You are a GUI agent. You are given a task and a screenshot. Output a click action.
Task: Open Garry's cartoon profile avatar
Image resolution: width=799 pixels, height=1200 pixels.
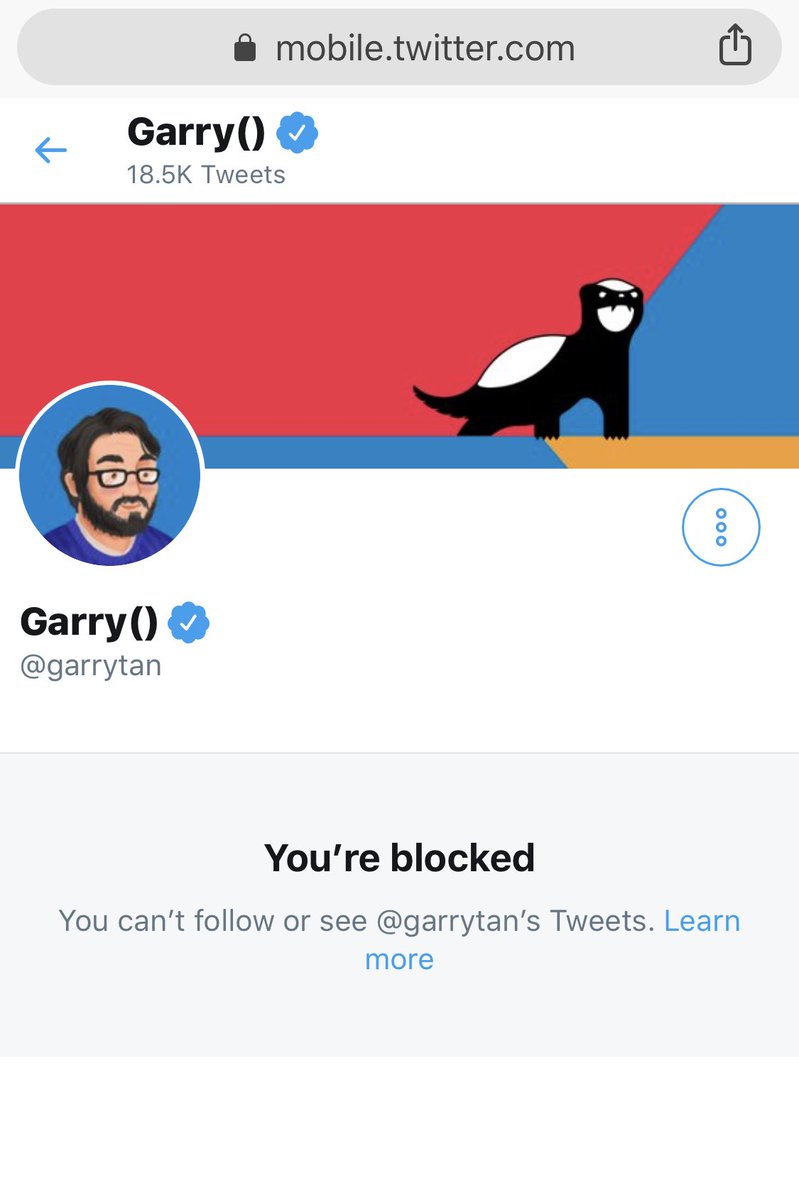pyautogui.click(x=110, y=475)
